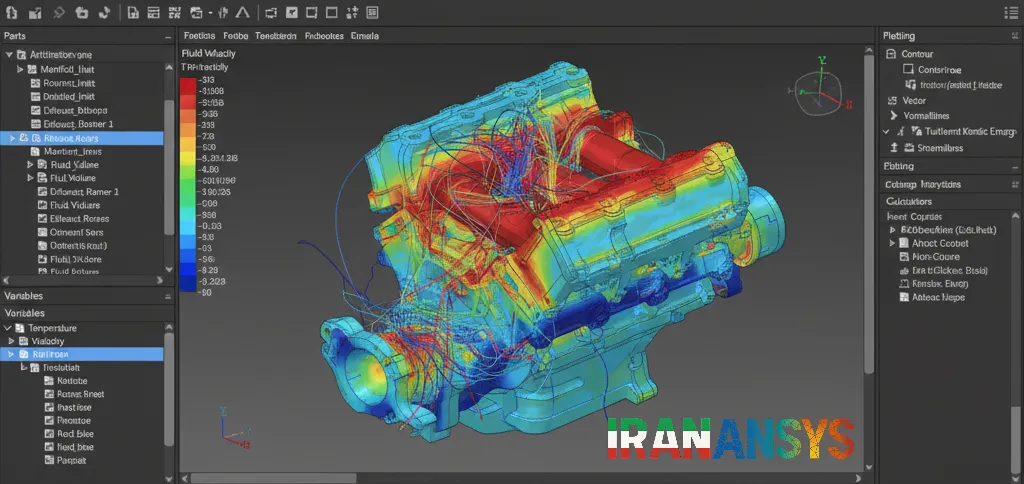The width and height of the screenshot is (1024, 484).
Task: Minimize the Parts panel with its header dash button
Action: tap(168, 37)
